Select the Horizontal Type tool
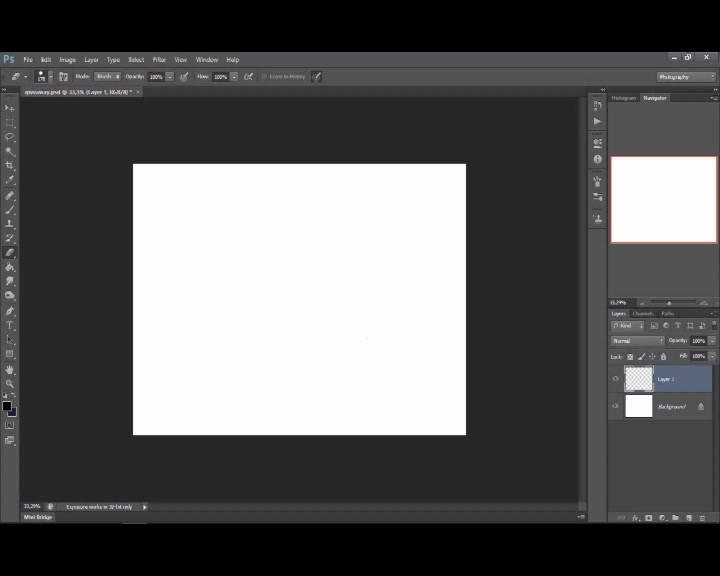 pos(9,325)
